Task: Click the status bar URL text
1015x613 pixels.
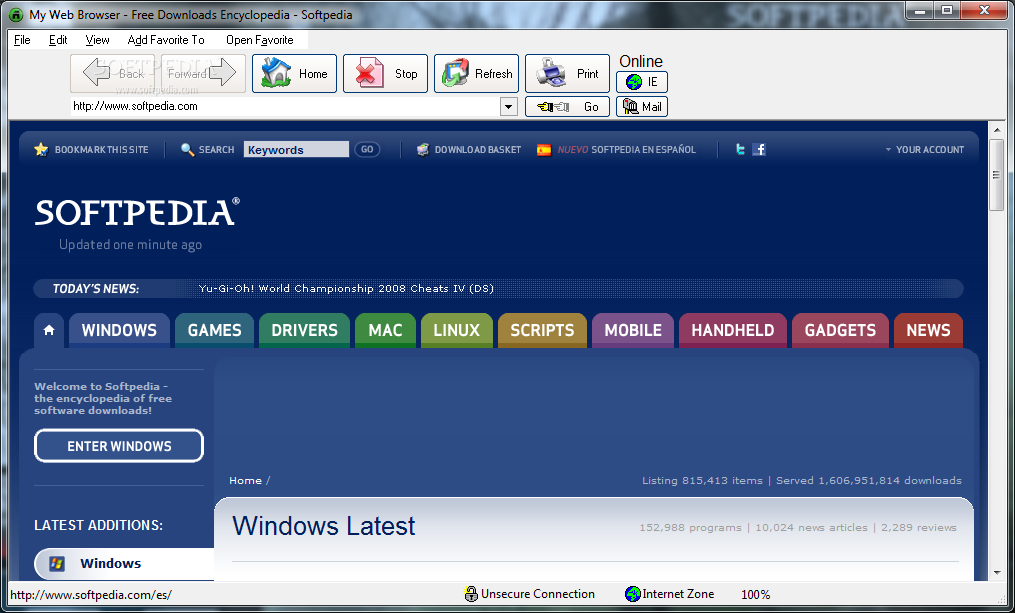Action: tap(91, 594)
